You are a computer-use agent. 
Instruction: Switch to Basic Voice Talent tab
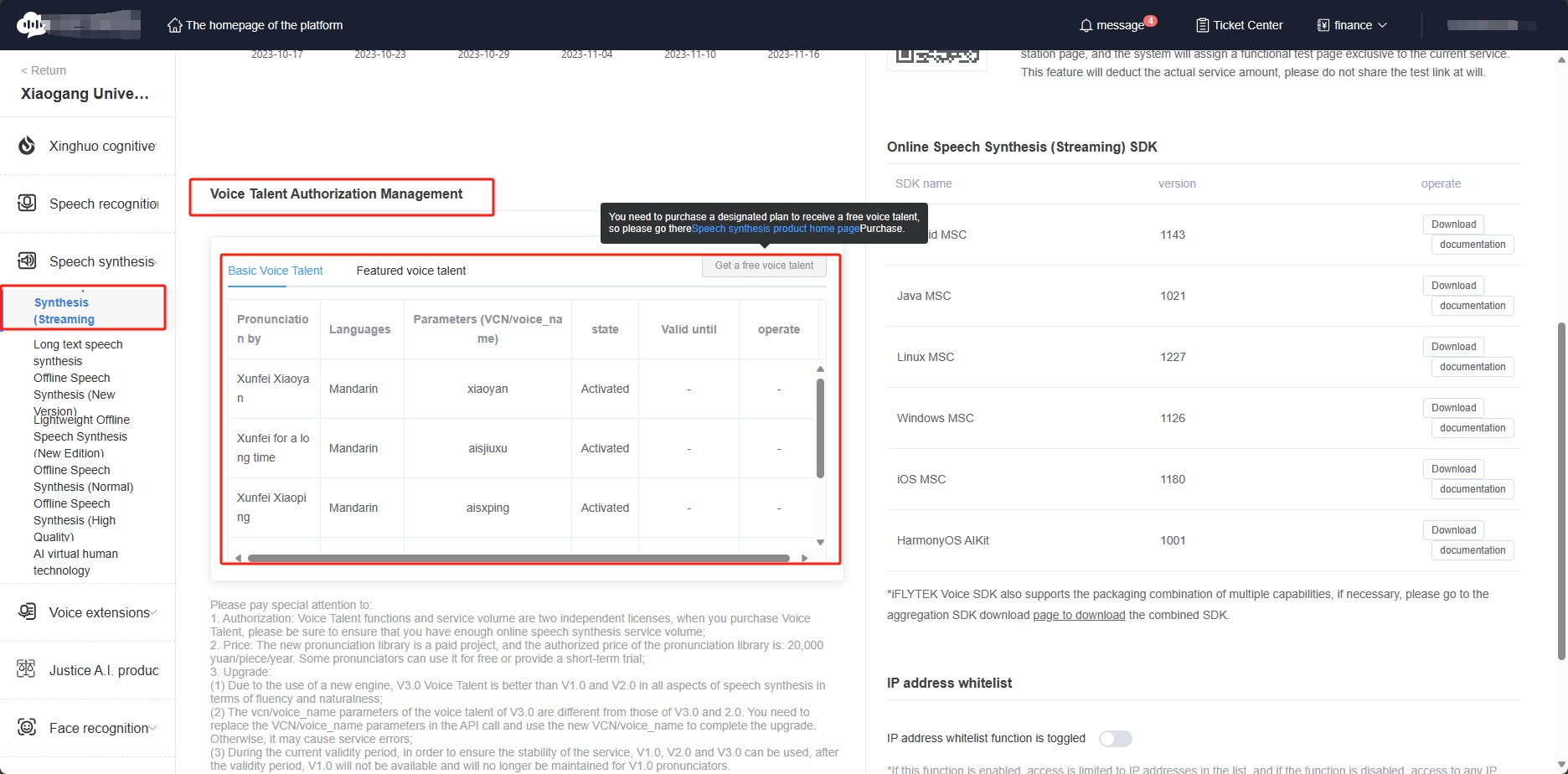[x=275, y=271]
